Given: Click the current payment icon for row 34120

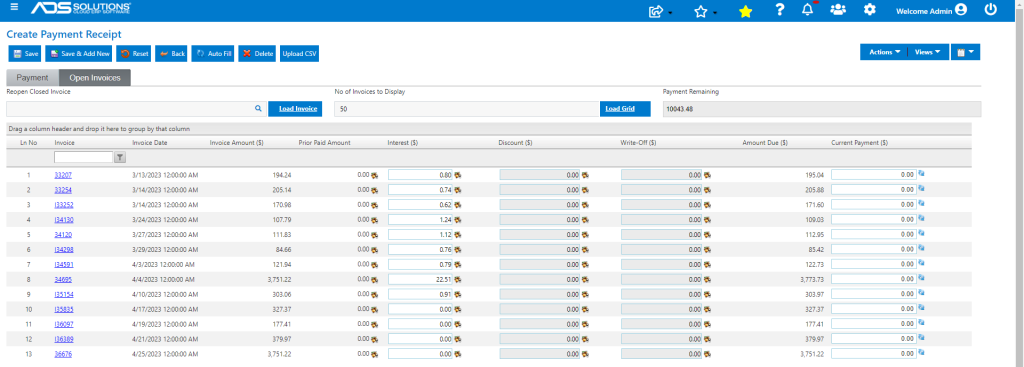Looking at the screenshot, I should coord(922,233).
